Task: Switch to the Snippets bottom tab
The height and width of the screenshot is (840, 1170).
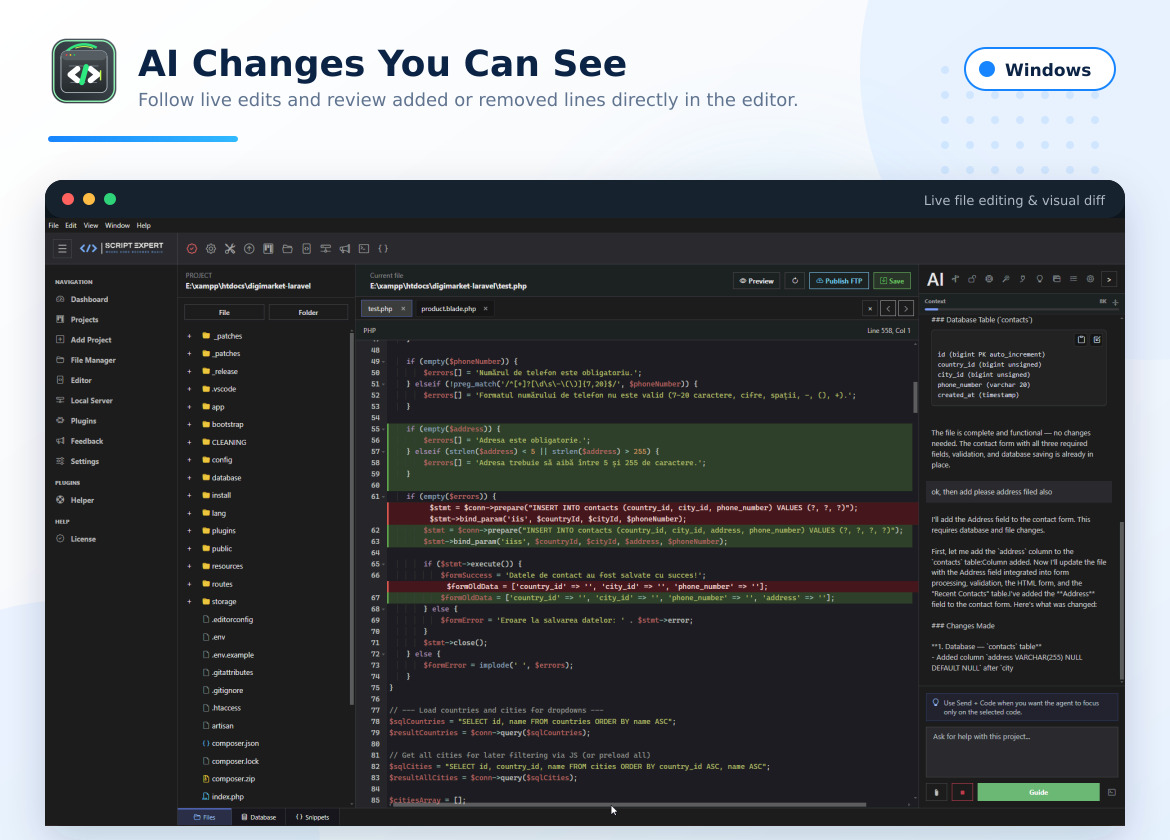Action: coord(313,817)
